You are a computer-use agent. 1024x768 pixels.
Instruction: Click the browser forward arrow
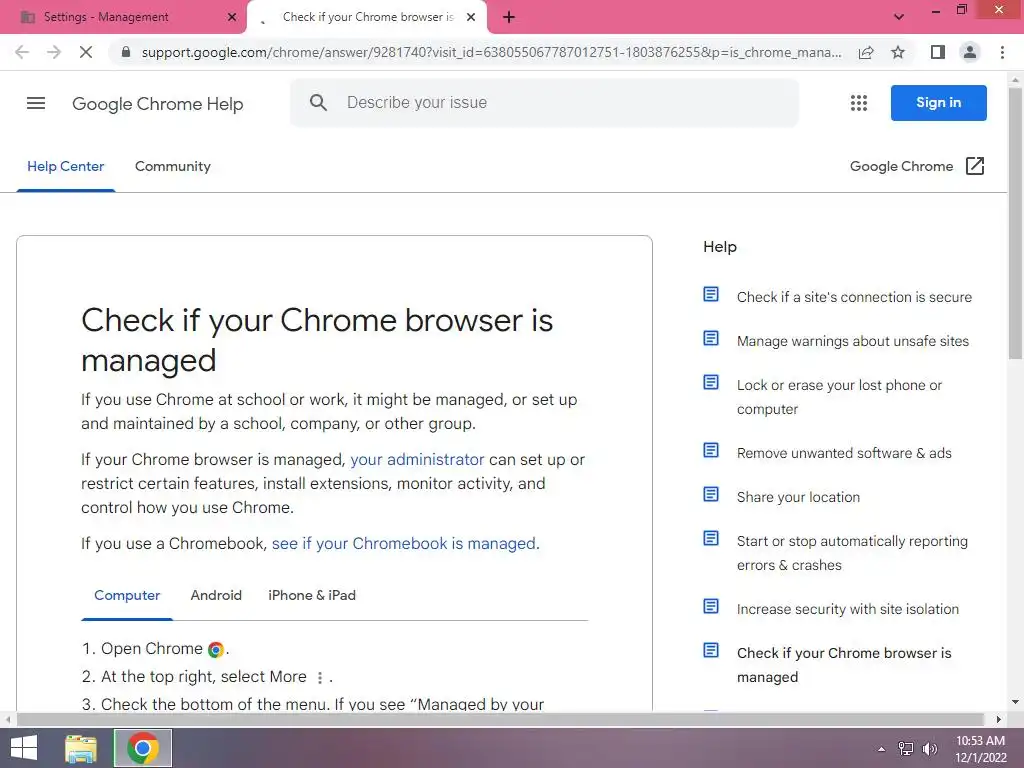(x=54, y=52)
